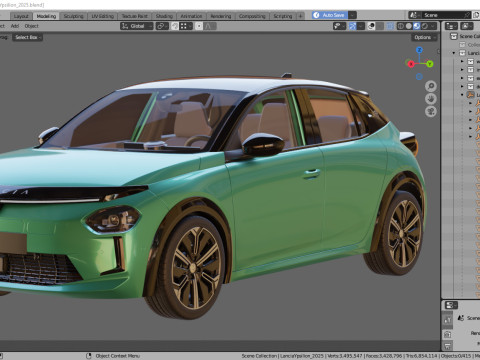Click the new scene copy icon
The image size is (480, 360).
pyautogui.click(x=476, y=15)
